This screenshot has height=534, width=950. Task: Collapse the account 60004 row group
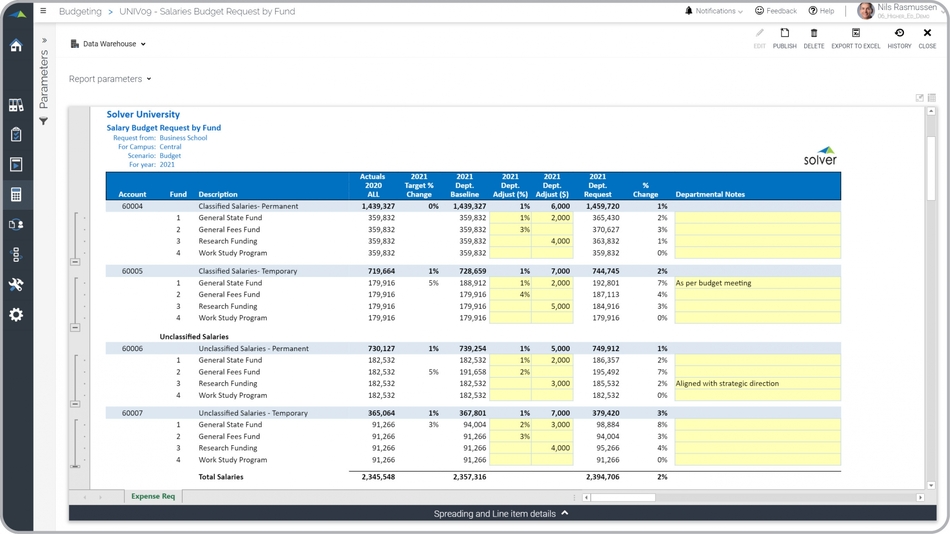click(x=75, y=262)
